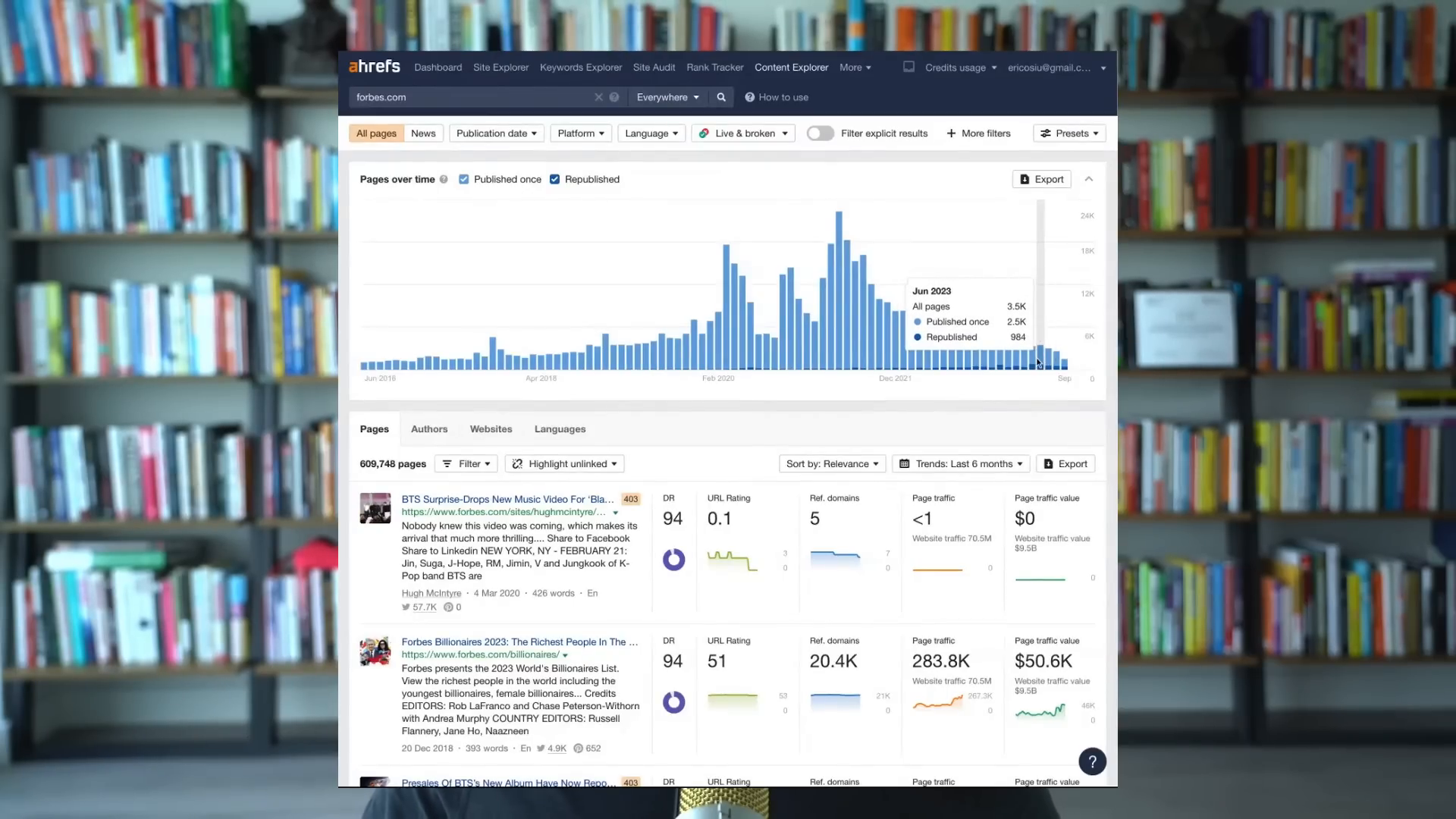
Task: Open Keywords Explorer
Action: point(581,67)
